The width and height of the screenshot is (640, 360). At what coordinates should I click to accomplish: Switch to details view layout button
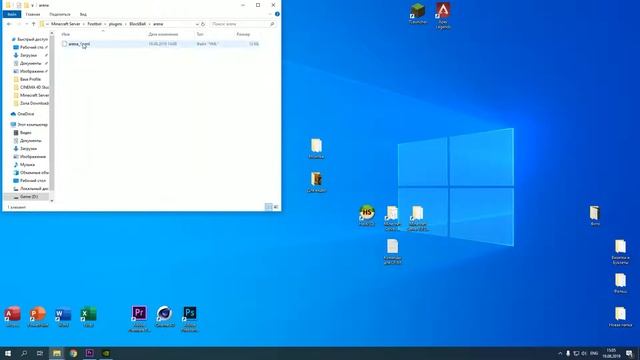pos(269,207)
